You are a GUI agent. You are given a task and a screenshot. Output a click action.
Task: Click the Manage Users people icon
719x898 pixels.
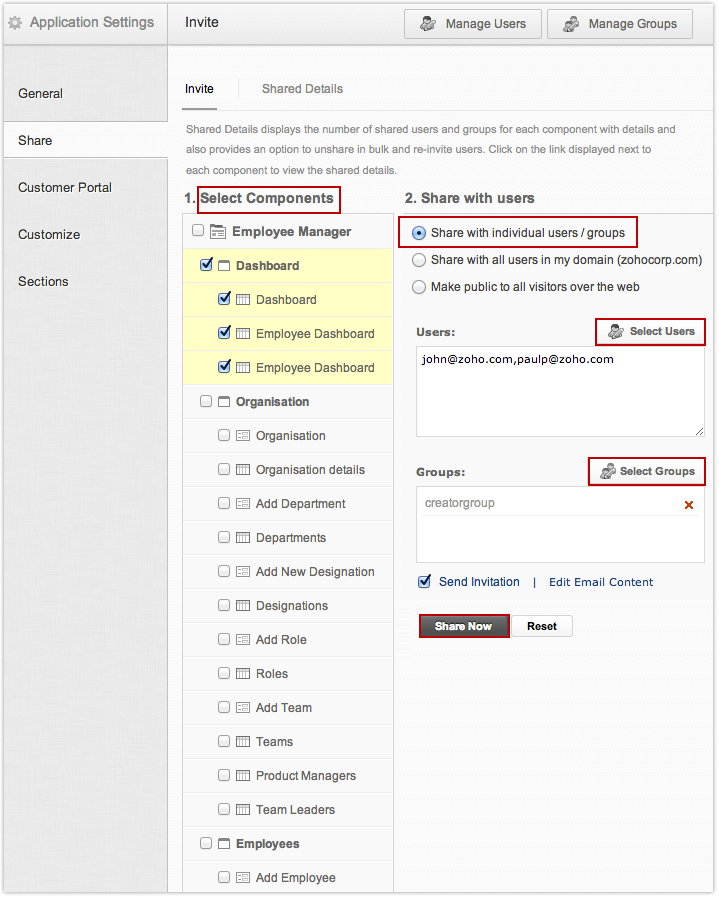point(427,24)
